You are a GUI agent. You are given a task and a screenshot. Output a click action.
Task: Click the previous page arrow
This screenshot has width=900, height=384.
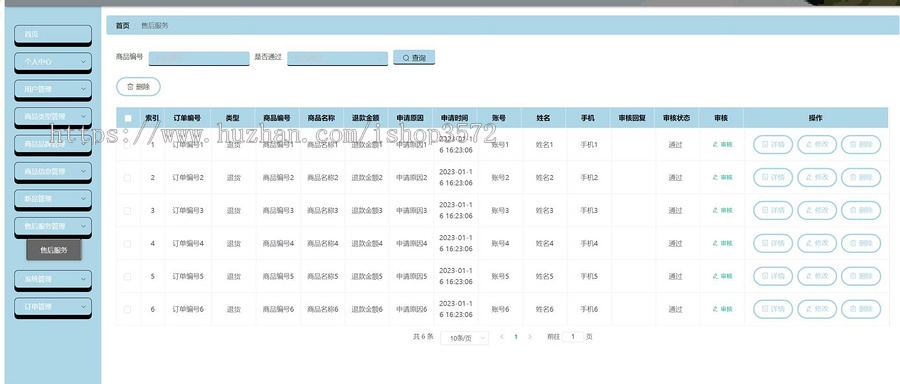point(502,338)
